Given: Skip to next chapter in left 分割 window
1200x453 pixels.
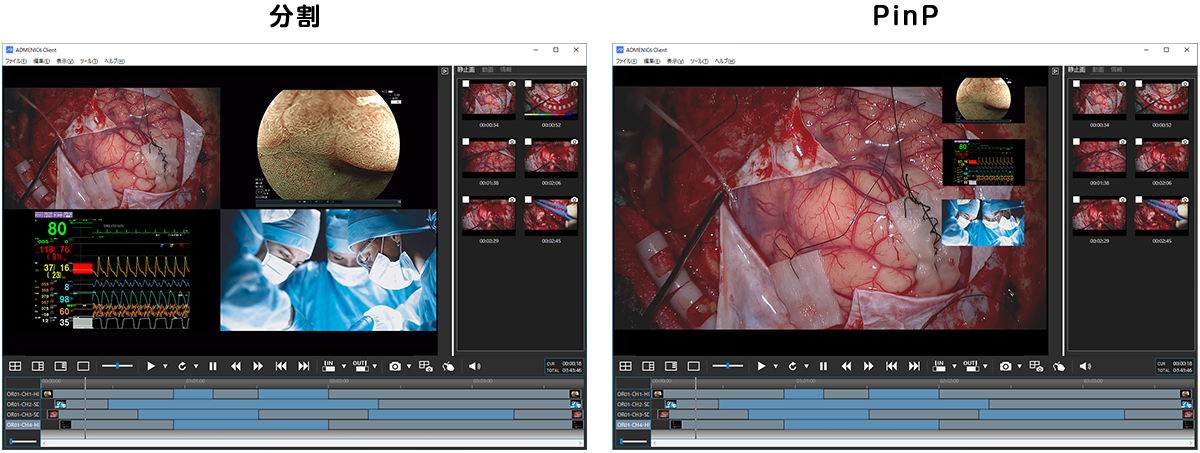Looking at the screenshot, I should [304, 367].
